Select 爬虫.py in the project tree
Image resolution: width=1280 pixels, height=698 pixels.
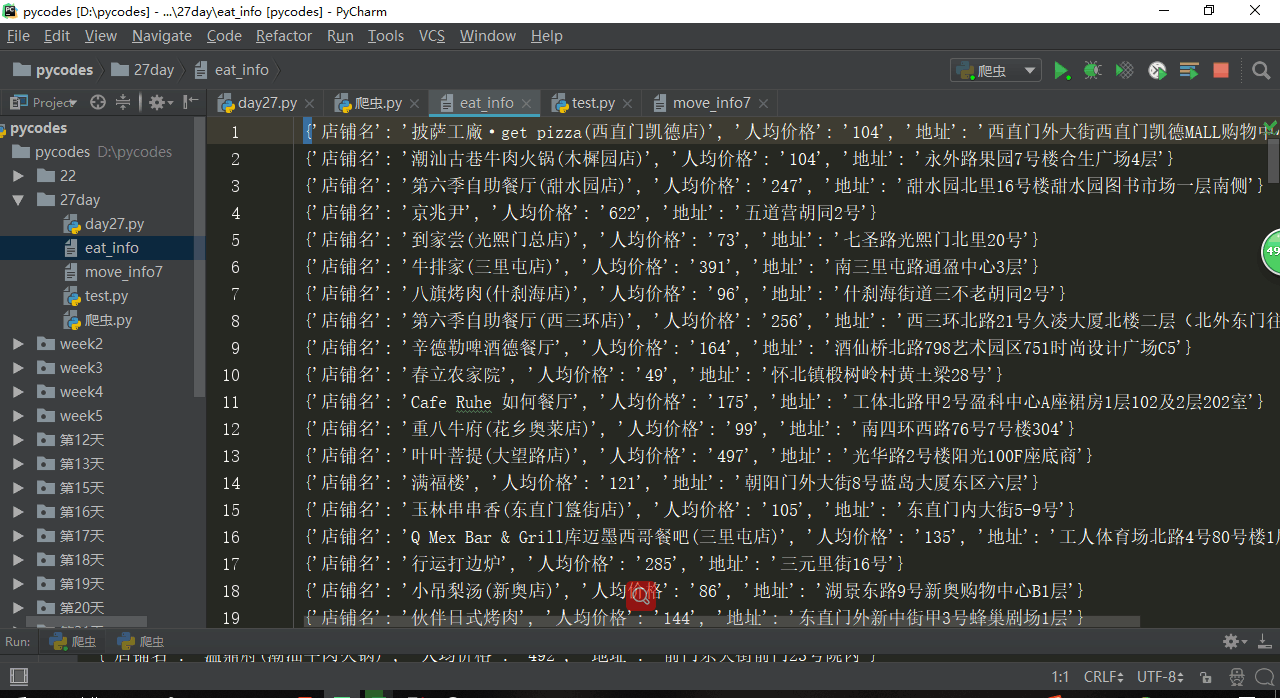click(98, 320)
